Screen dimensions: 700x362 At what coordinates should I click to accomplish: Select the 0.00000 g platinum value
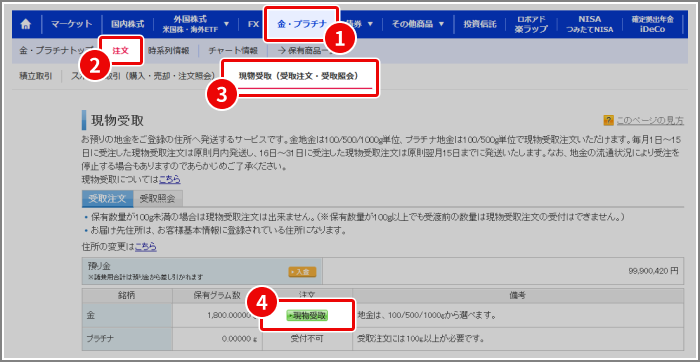239,338
